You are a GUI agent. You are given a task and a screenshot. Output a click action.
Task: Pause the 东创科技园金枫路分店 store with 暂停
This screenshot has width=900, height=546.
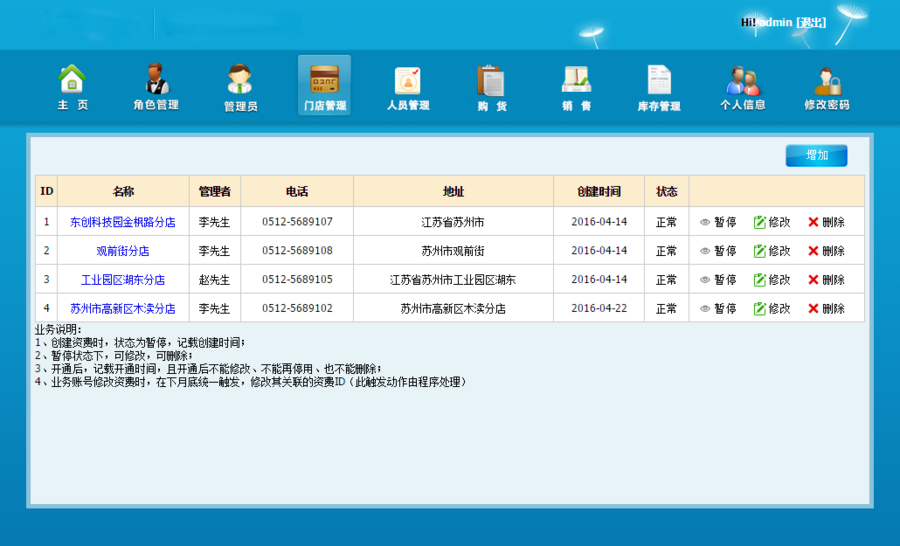pos(719,222)
